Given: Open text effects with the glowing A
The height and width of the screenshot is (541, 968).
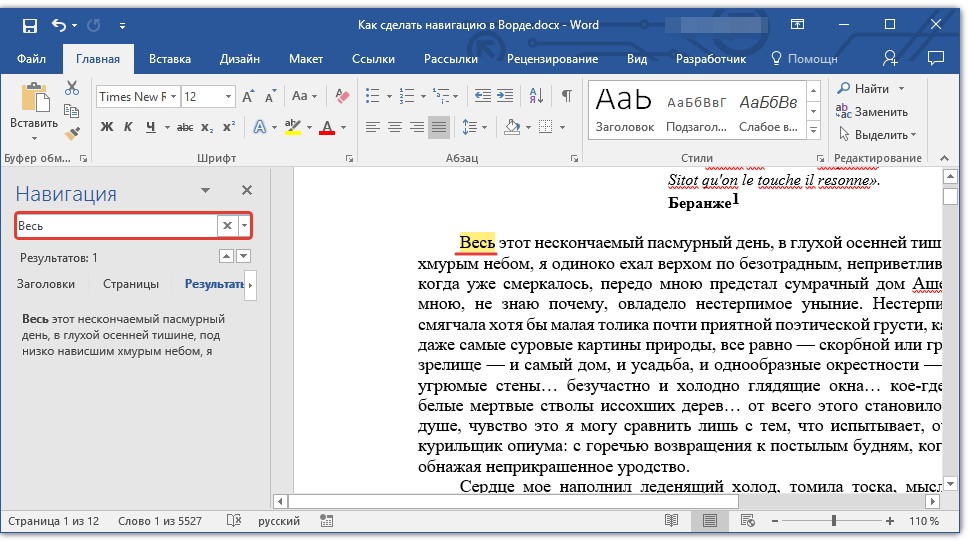Looking at the screenshot, I should pyautogui.click(x=260, y=127).
